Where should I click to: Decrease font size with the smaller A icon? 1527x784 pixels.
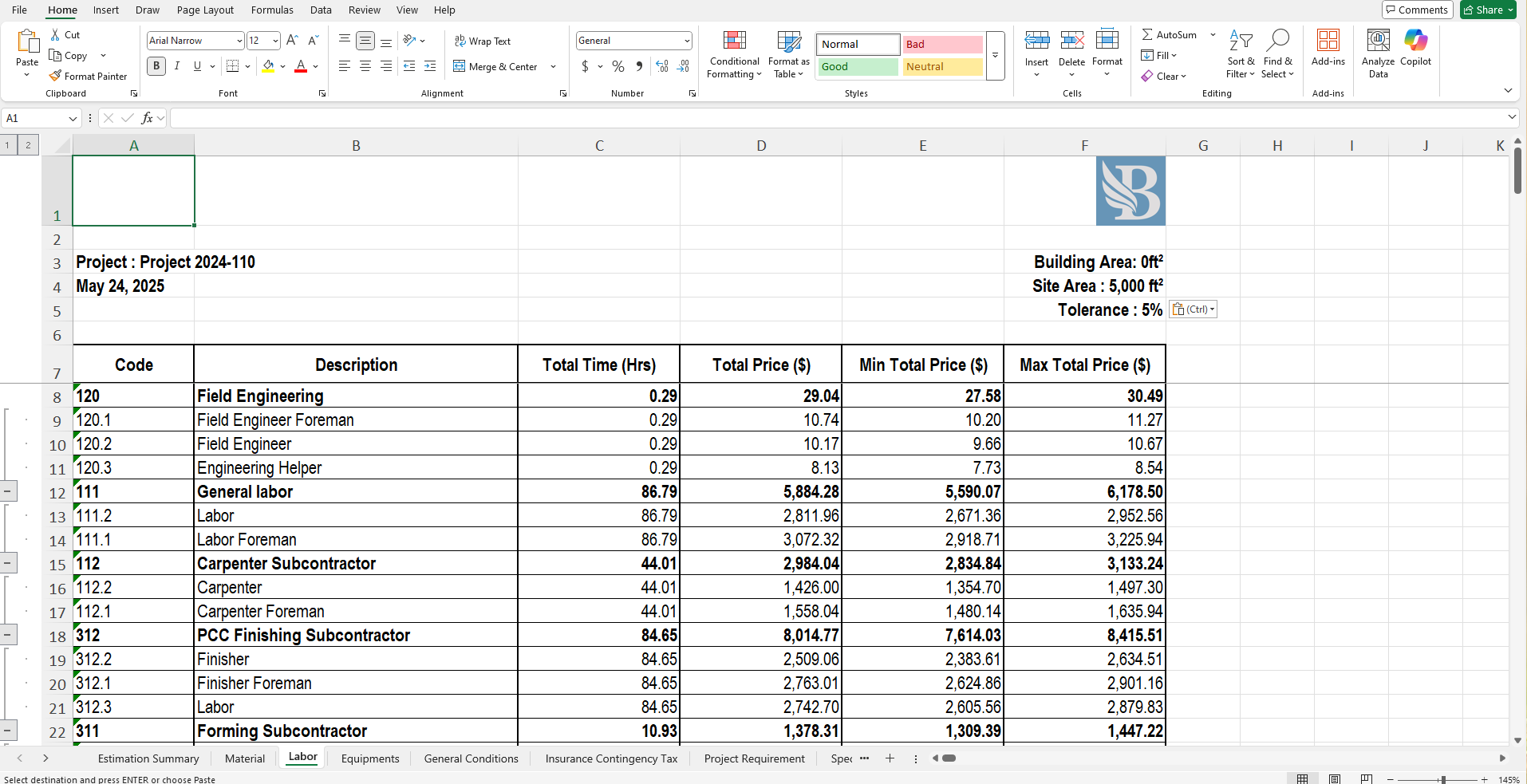(x=313, y=40)
